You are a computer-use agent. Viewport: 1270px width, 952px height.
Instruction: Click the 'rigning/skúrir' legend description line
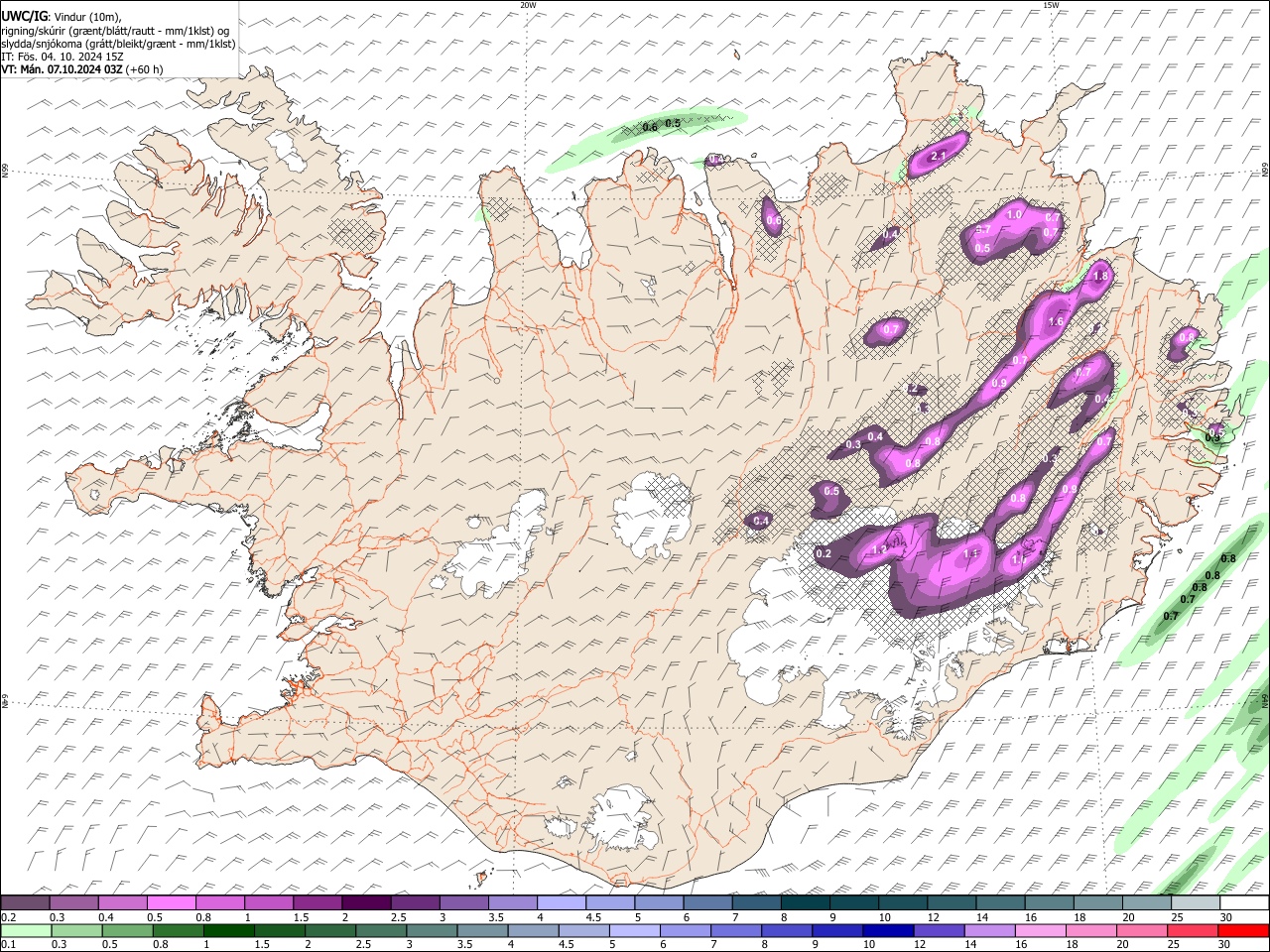[116, 31]
